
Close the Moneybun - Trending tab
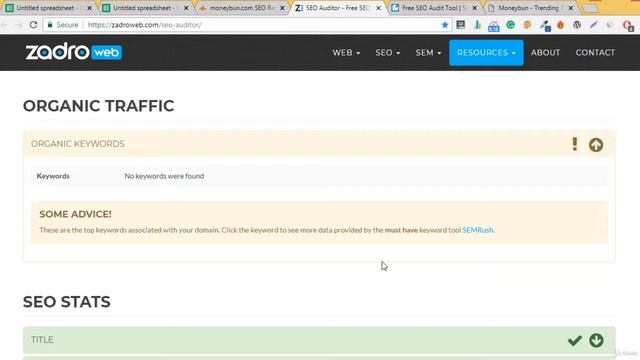click(x=571, y=8)
